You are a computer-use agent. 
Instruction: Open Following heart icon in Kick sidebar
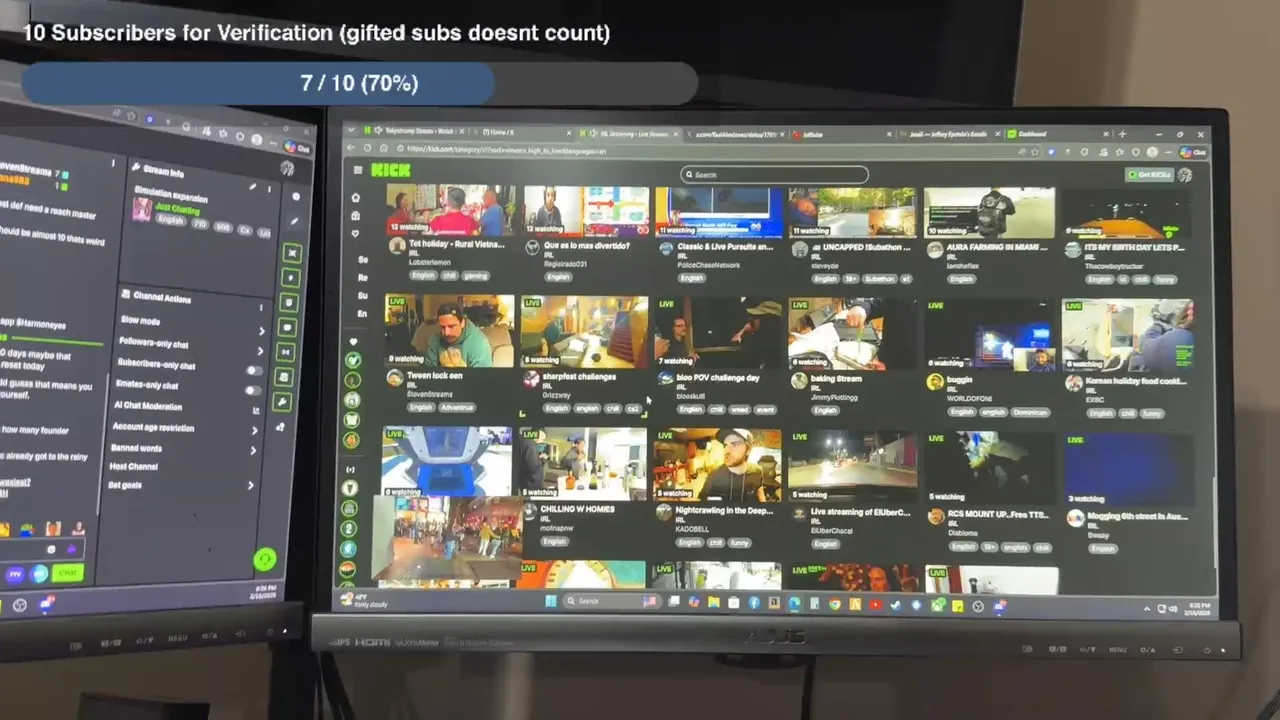tap(355, 233)
